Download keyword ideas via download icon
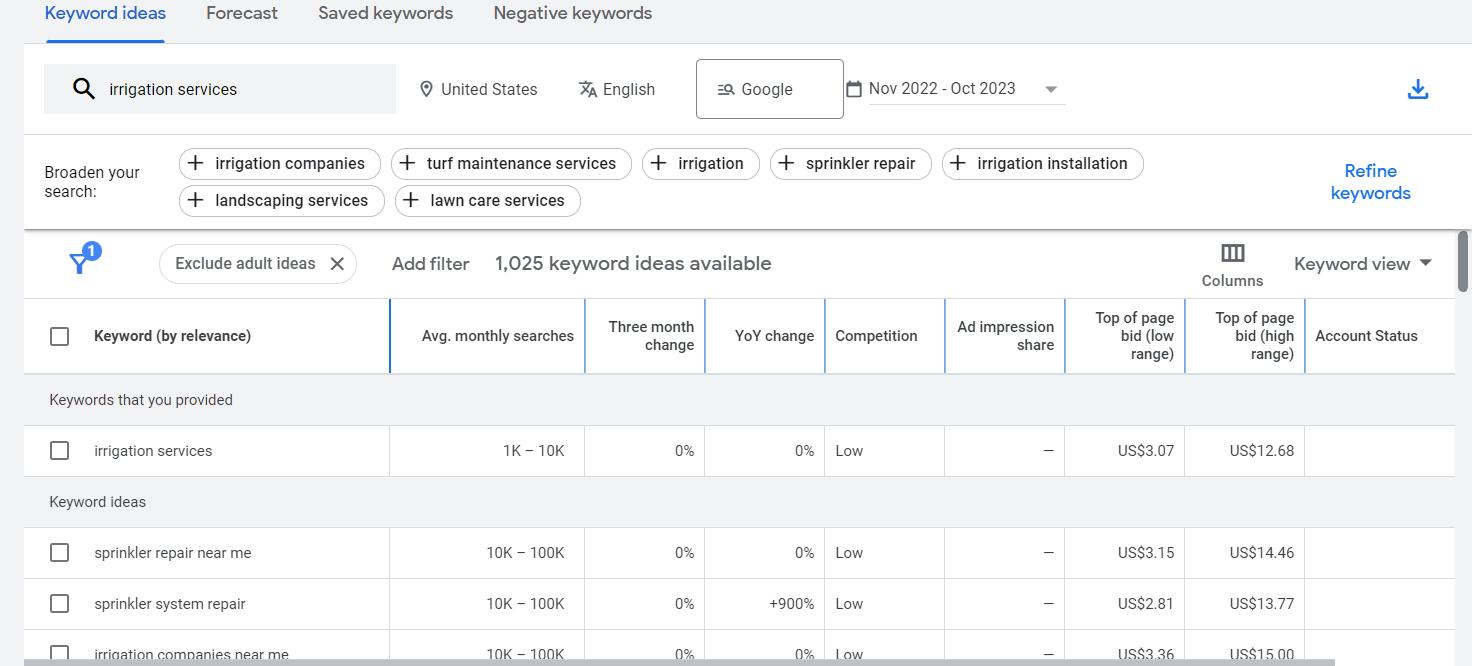The image size is (1472, 666). pyautogui.click(x=1418, y=89)
